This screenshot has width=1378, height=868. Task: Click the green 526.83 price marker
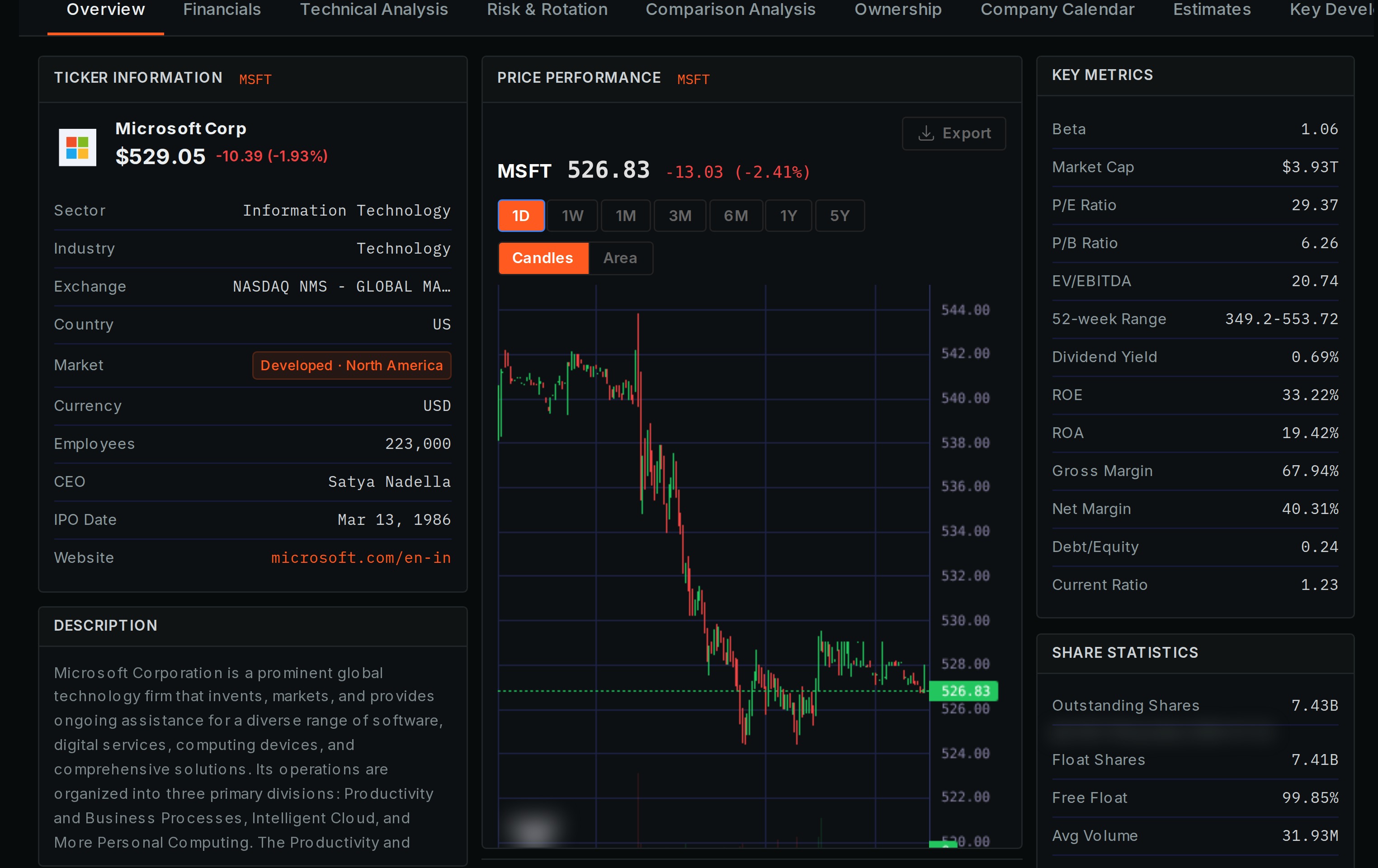(964, 691)
